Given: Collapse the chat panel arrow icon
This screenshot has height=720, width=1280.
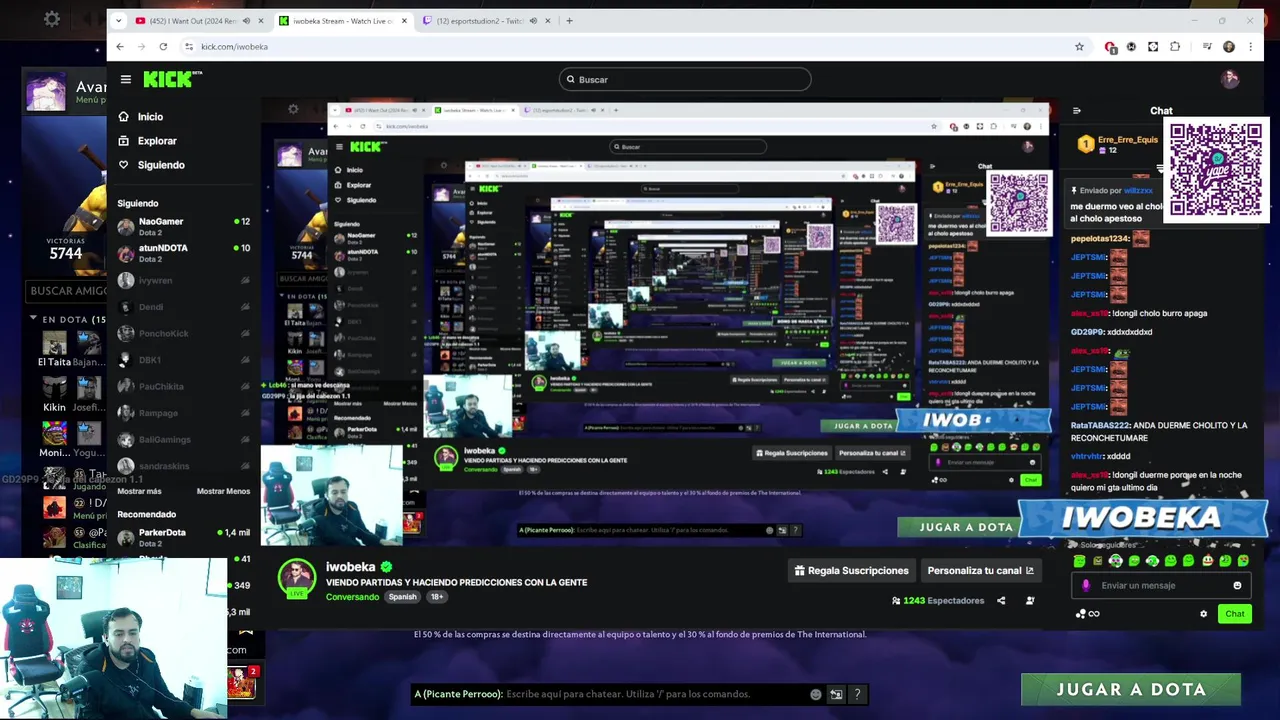Looking at the screenshot, I should (x=1077, y=111).
